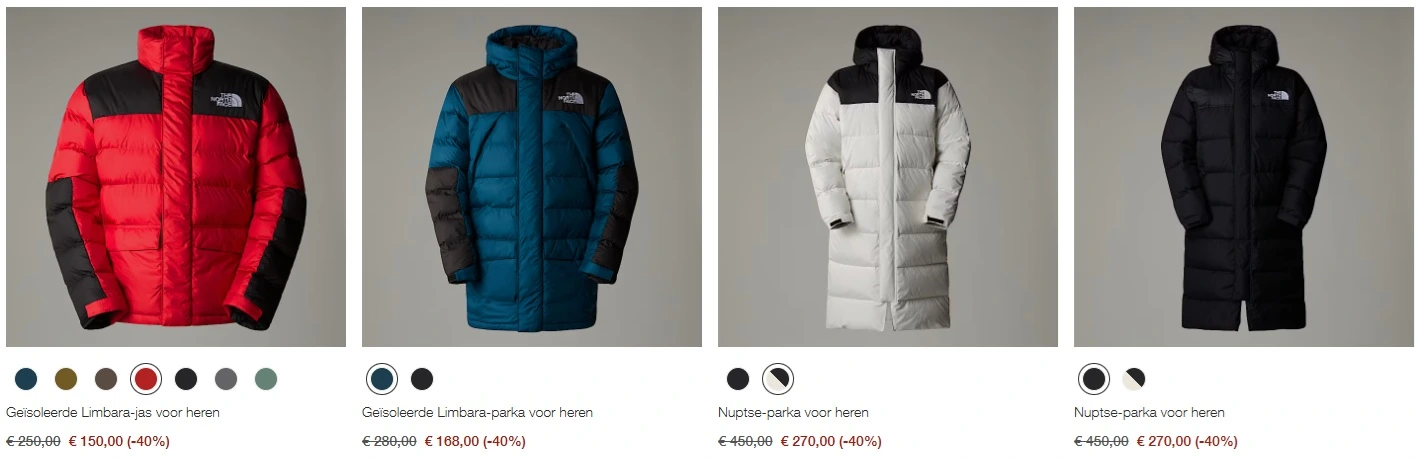This screenshot has height=458, width=1418.
Task: Choose black swatch for Limbara-jas
Action: pos(186,379)
